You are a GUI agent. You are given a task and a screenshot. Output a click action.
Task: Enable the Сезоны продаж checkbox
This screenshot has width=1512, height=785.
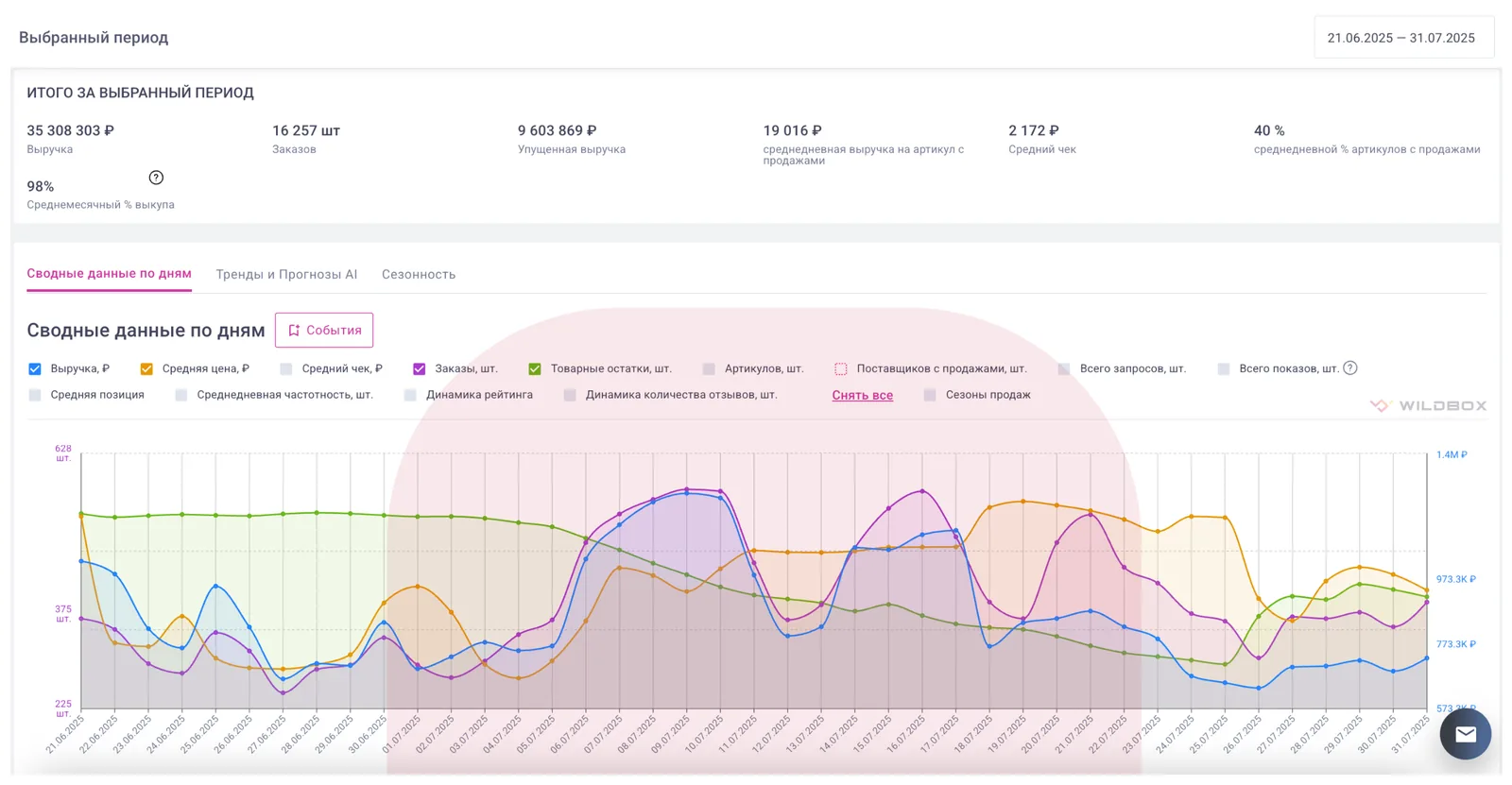pyautogui.click(x=930, y=395)
